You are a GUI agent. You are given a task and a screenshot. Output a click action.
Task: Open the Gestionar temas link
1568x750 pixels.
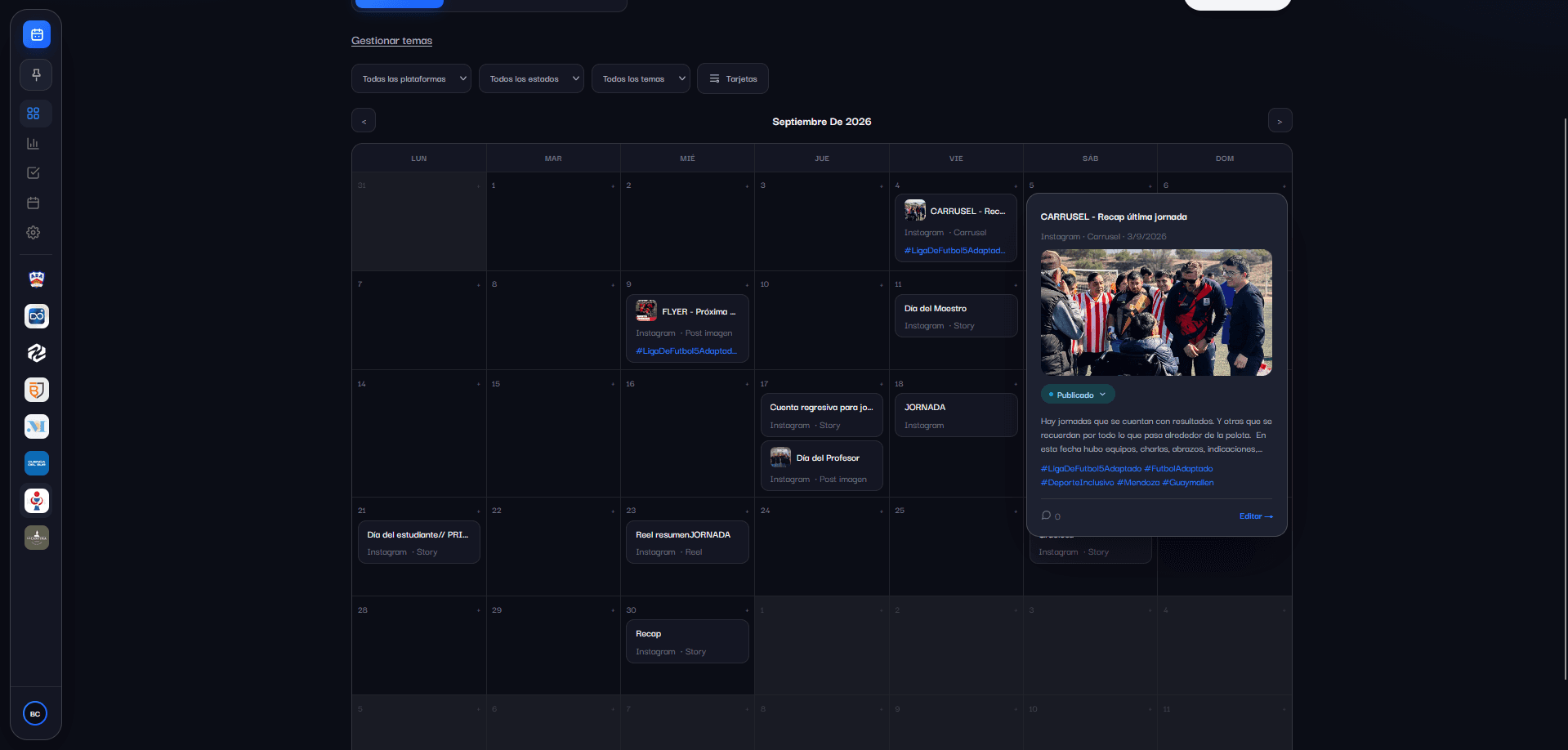click(391, 41)
